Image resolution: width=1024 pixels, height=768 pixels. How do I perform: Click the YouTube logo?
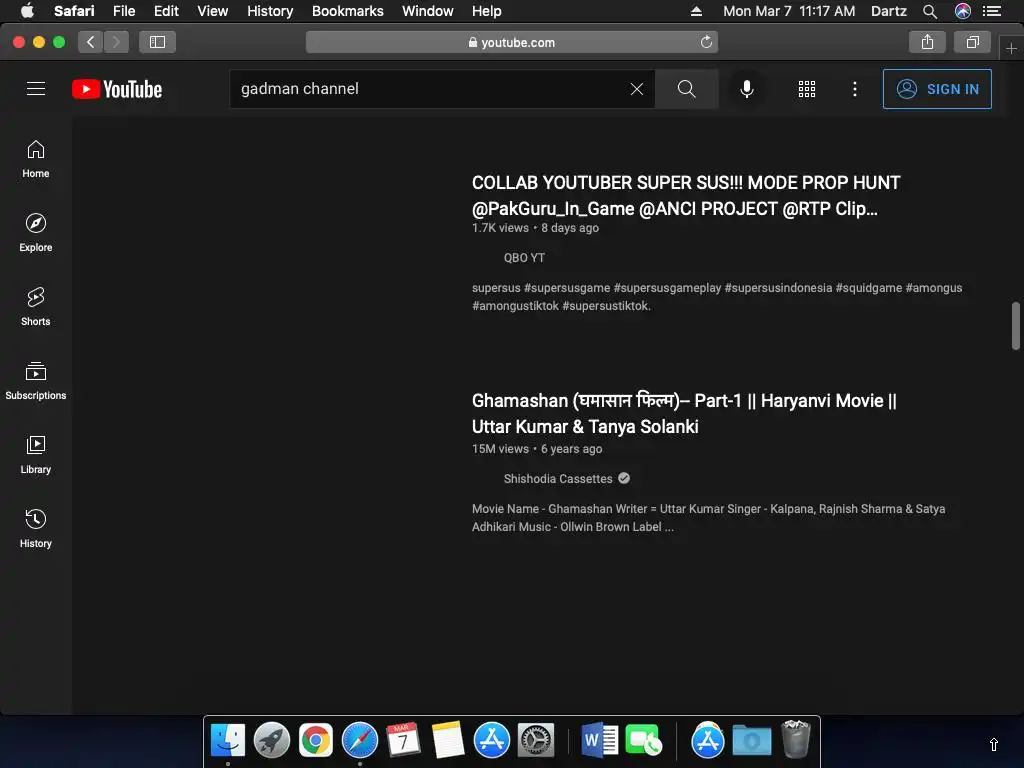(x=117, y=89)
